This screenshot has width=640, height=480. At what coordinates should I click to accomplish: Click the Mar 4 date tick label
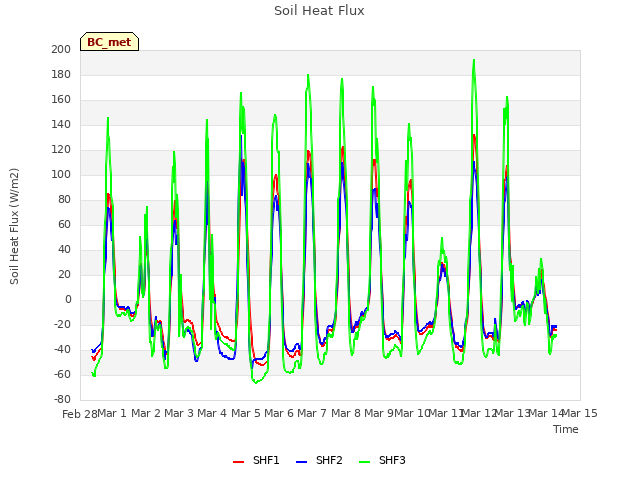click(x=212, y=413)
